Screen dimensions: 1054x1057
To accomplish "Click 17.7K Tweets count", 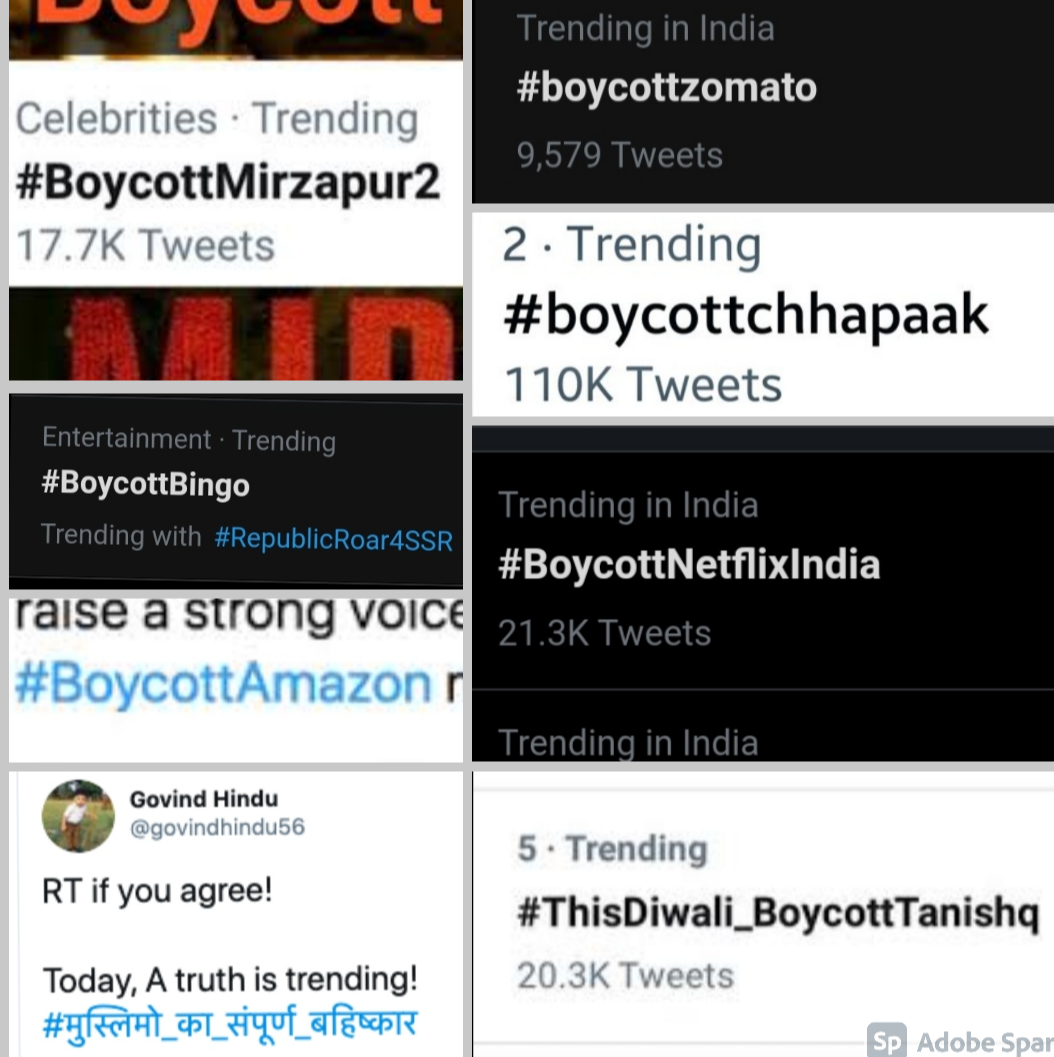I will (145, 245).
